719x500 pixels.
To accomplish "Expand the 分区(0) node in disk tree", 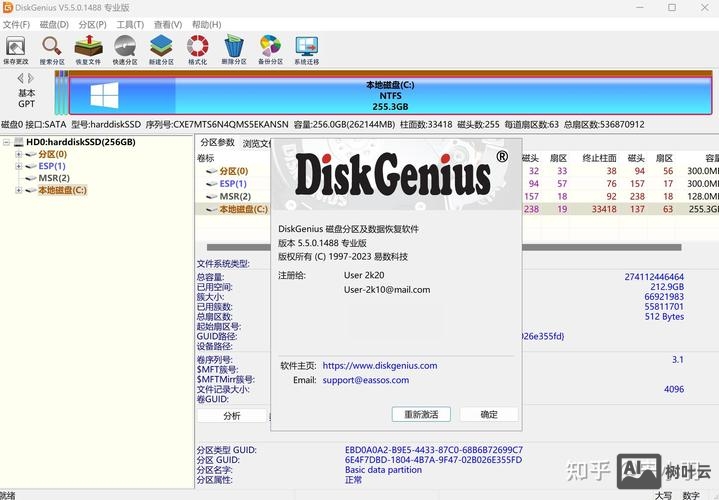I will coord(18,154).
